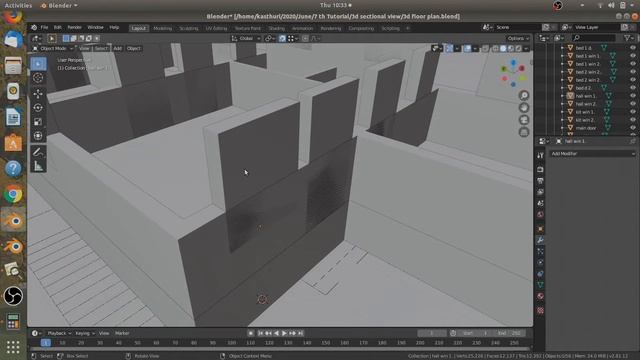
Task: Open the Tool properties tab
Action: click(x=540, y=156)
